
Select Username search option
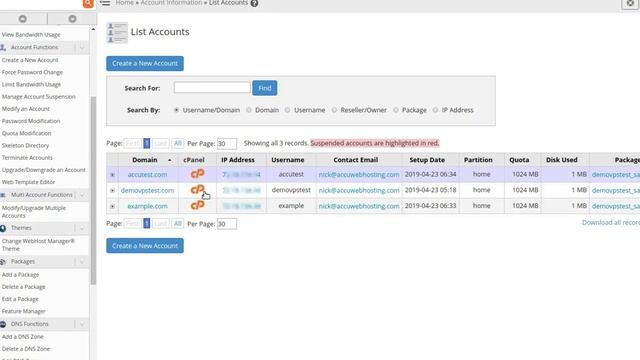[x=287, y=110]
